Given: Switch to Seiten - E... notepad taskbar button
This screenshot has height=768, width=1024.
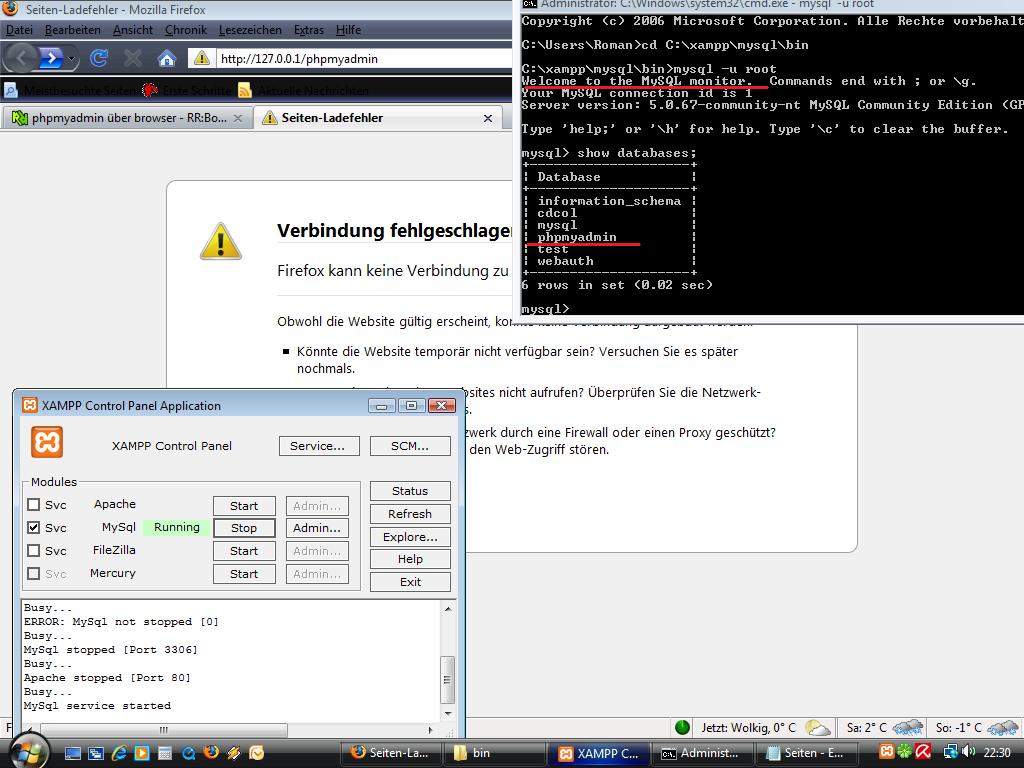Looking at the screenshot, I should coord(807,753).
